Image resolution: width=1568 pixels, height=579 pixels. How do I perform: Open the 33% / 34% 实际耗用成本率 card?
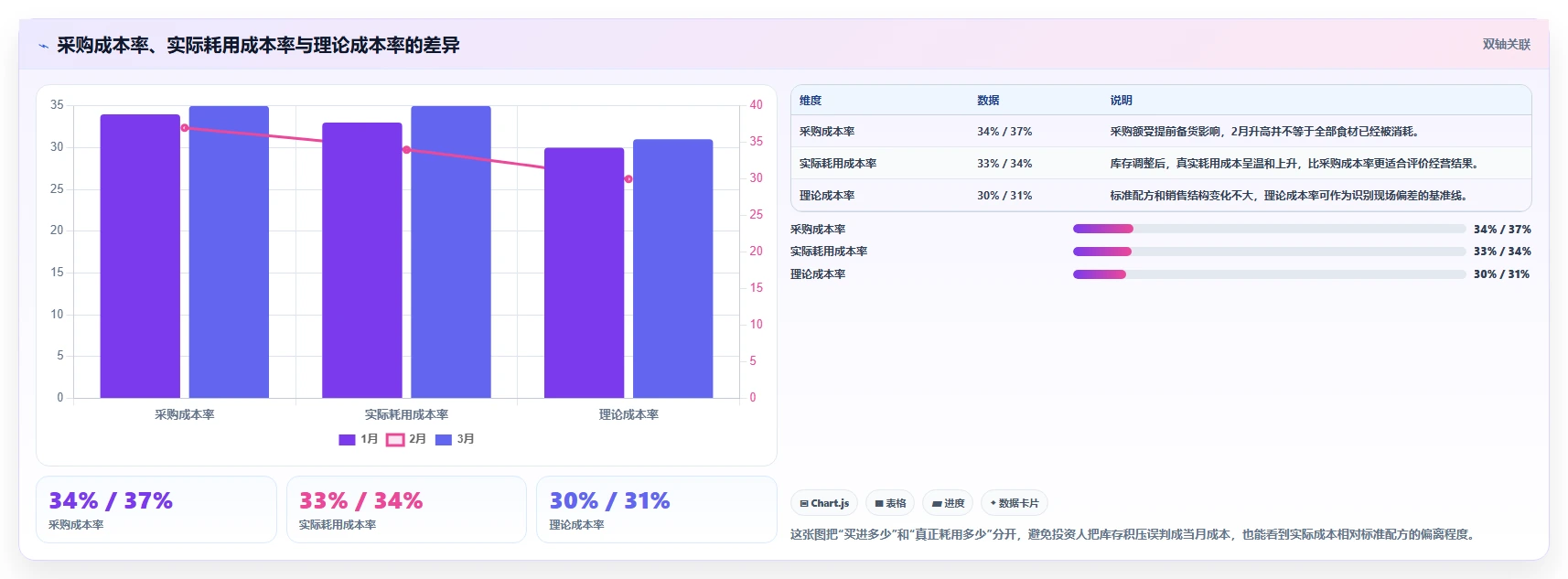click(406, 509)
